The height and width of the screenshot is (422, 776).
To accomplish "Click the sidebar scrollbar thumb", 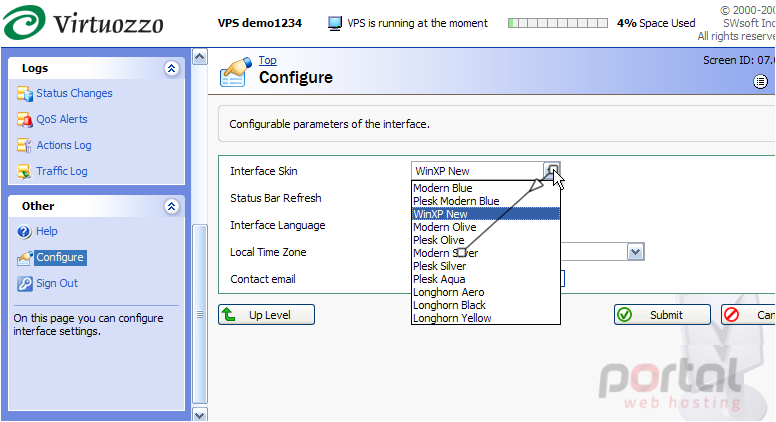I will click(199, 314).
